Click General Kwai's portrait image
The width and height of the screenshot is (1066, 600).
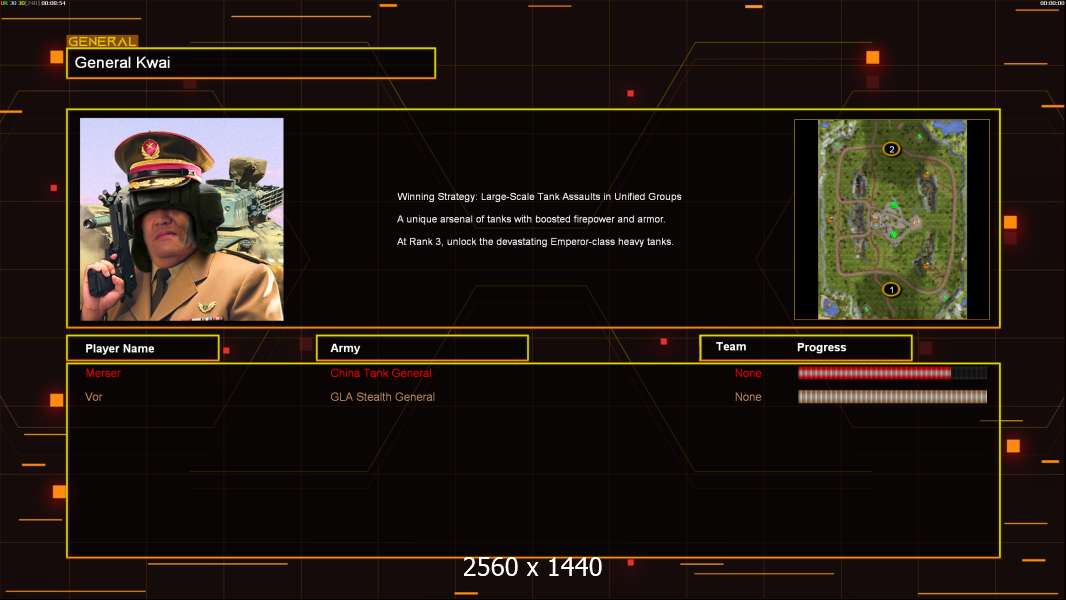[182, 219]
